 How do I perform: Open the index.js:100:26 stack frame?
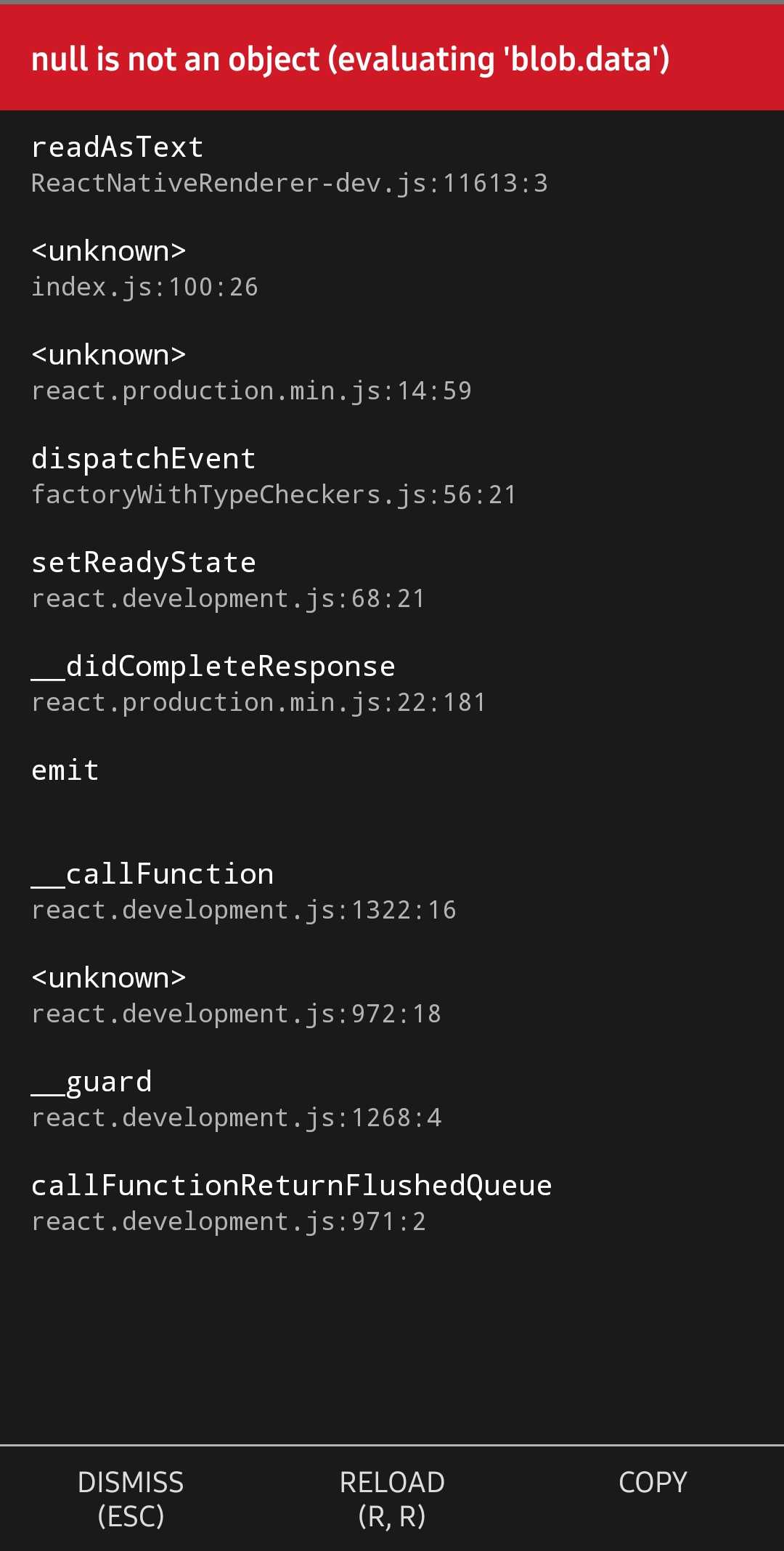[144, 285]
